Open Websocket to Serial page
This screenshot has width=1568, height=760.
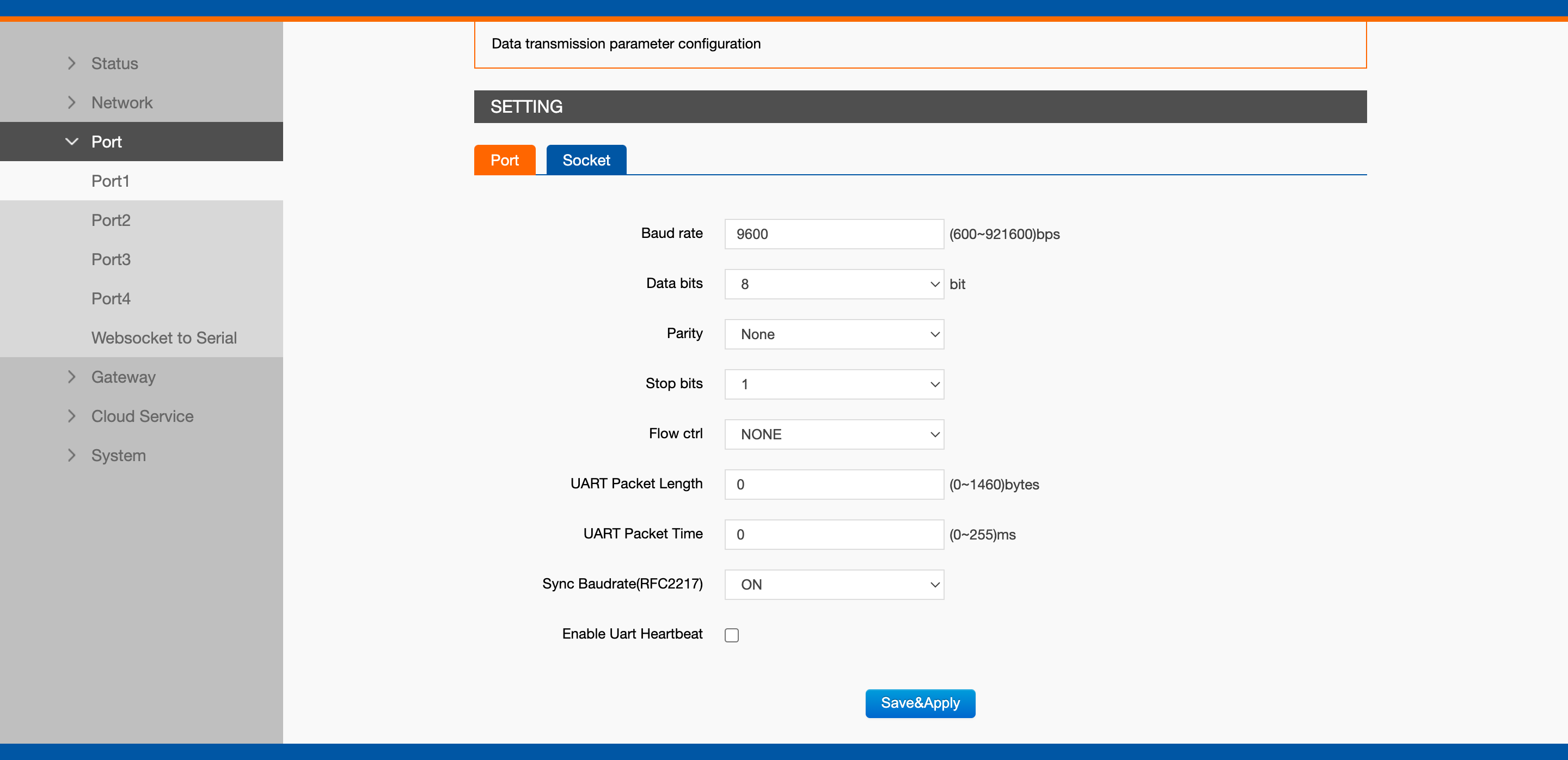point(164,338)
